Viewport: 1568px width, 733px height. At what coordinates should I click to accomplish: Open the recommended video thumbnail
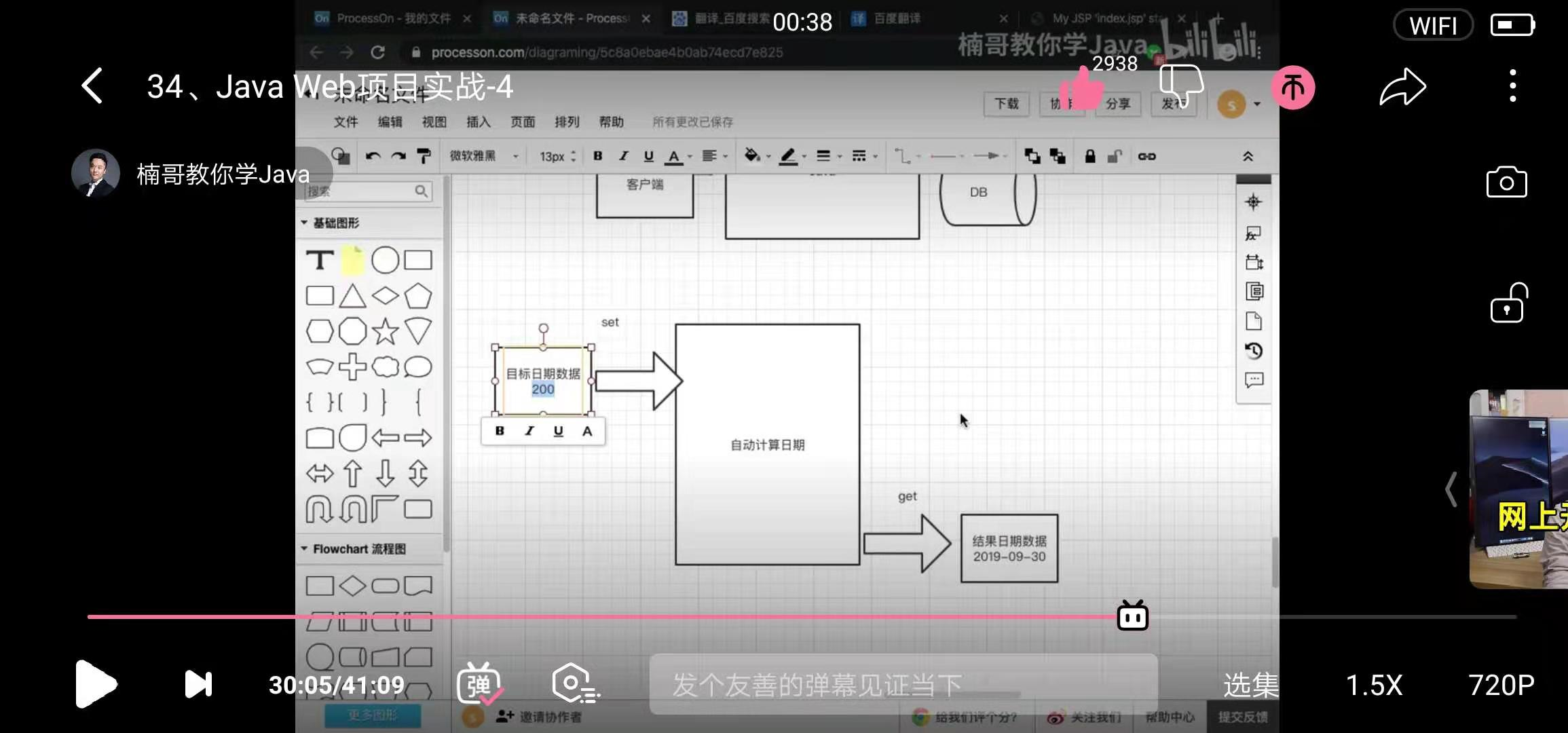[x=1519, y=489]
